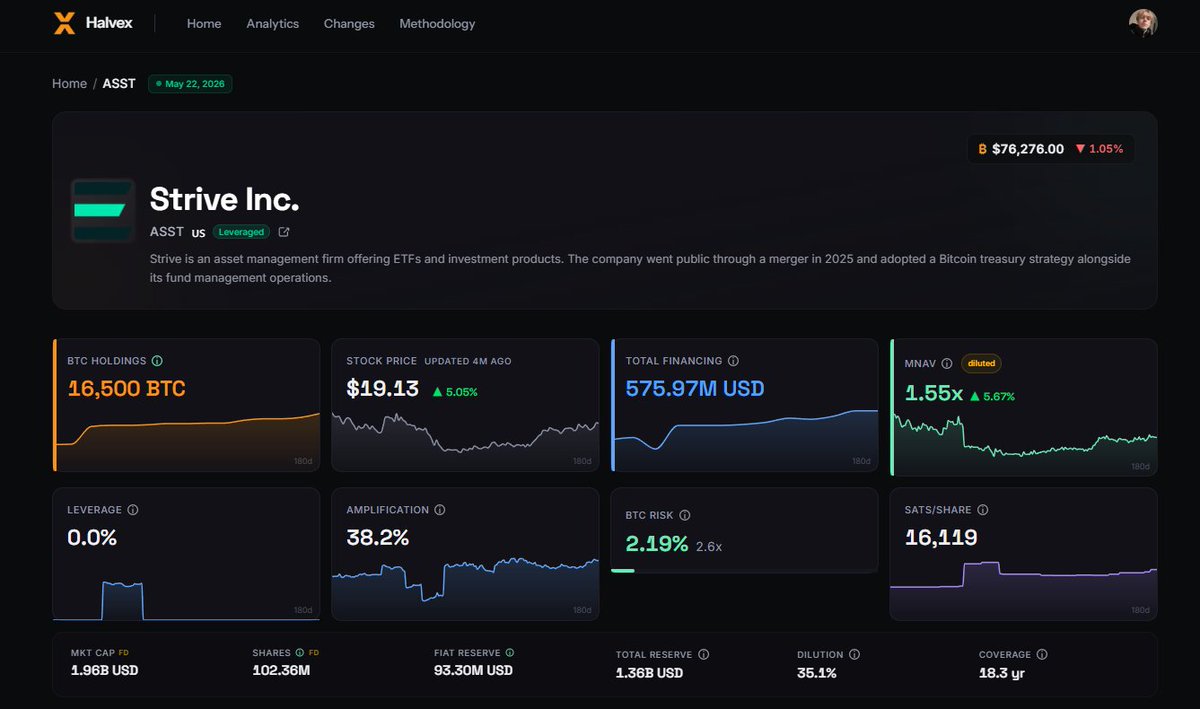
Task: Click the 38.2% amplification value
Action: (x=377, y=538)
